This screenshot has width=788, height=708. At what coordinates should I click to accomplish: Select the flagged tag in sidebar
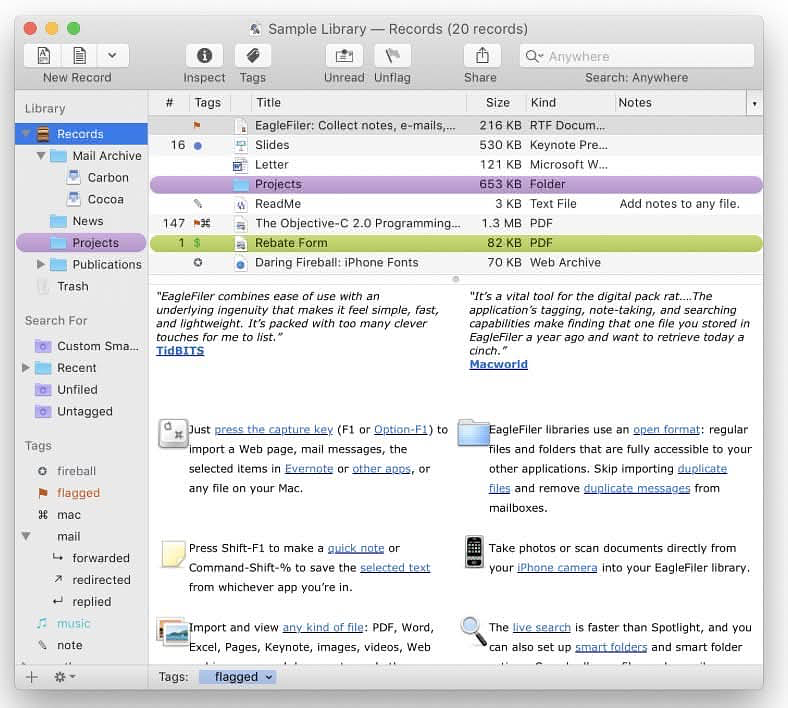(x=77, y=493)
